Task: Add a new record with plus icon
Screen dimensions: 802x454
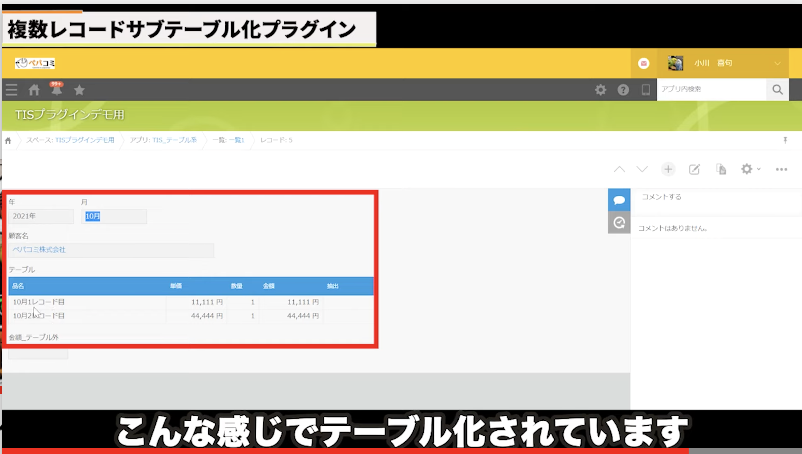Action: point(668,169)
